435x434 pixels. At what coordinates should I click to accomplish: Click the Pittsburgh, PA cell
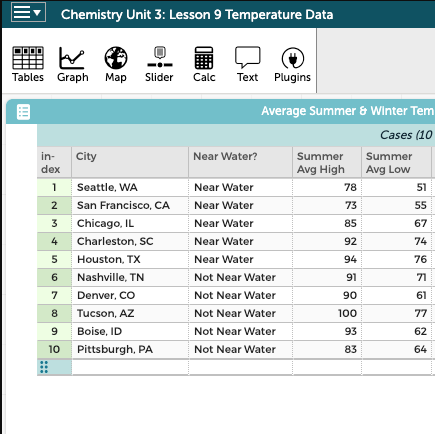tap(130, 349)
